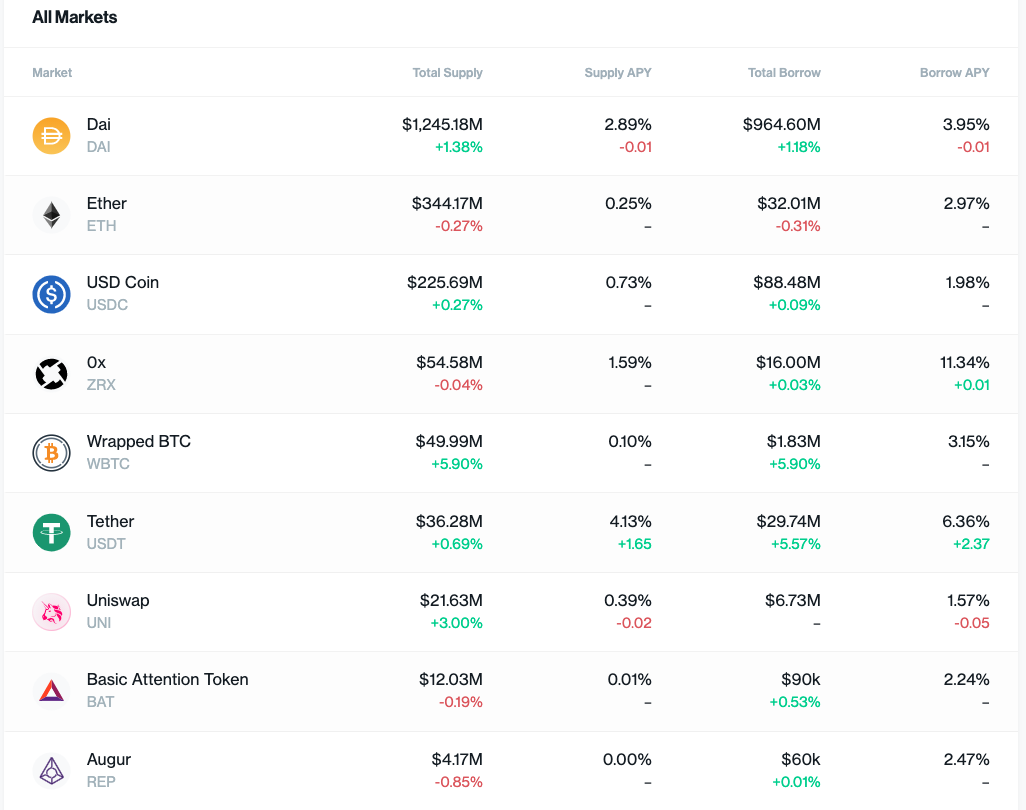1026x810 pixels.
Task: Click 0x total borrow $16.00M
Action: [788, 362]
